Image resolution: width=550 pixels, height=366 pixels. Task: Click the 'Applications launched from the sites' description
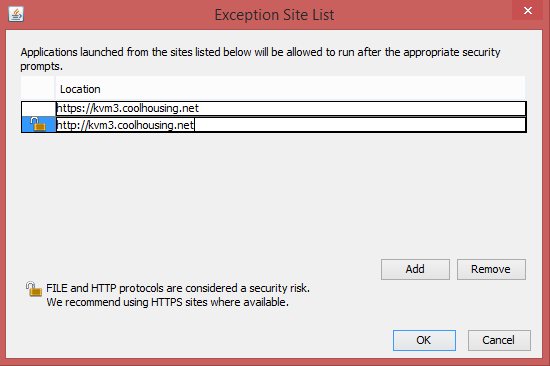(x=260, y=52)
